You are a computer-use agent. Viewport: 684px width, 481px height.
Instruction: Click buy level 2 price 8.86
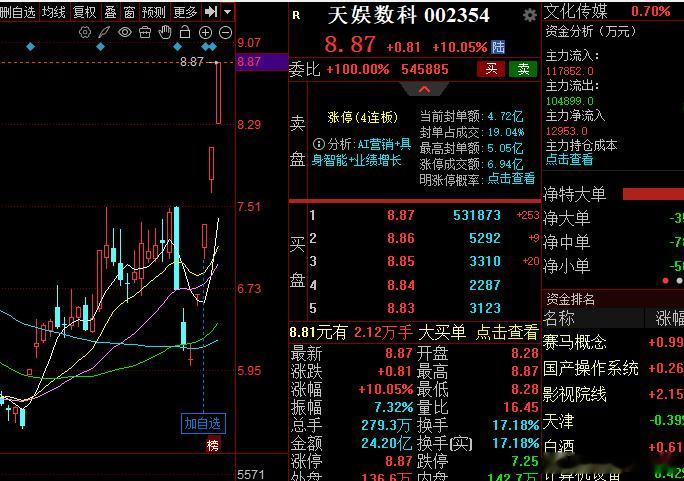(400, 238)
